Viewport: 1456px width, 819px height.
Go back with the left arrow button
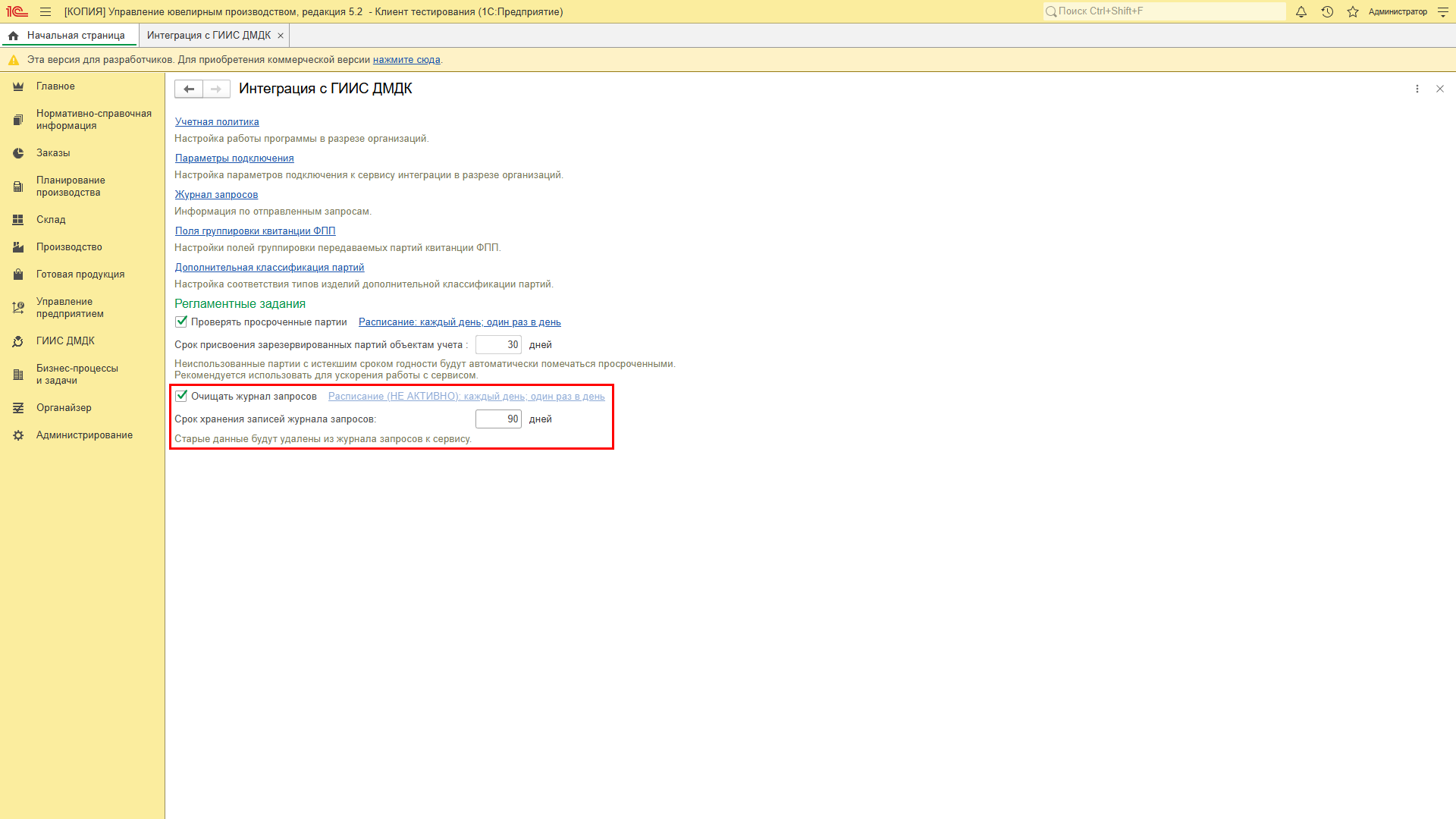click(189, 89)
